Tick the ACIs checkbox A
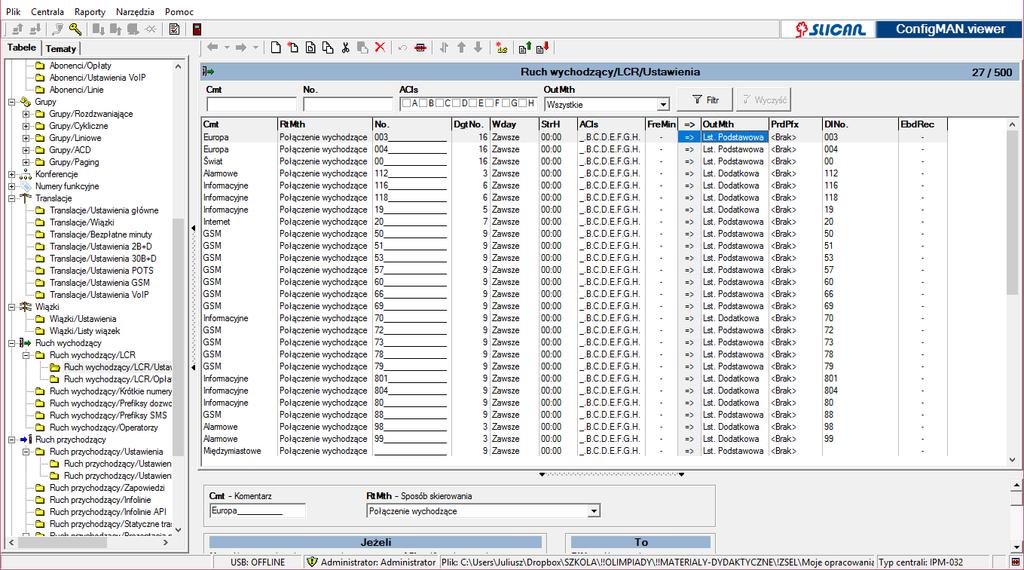 406,103
